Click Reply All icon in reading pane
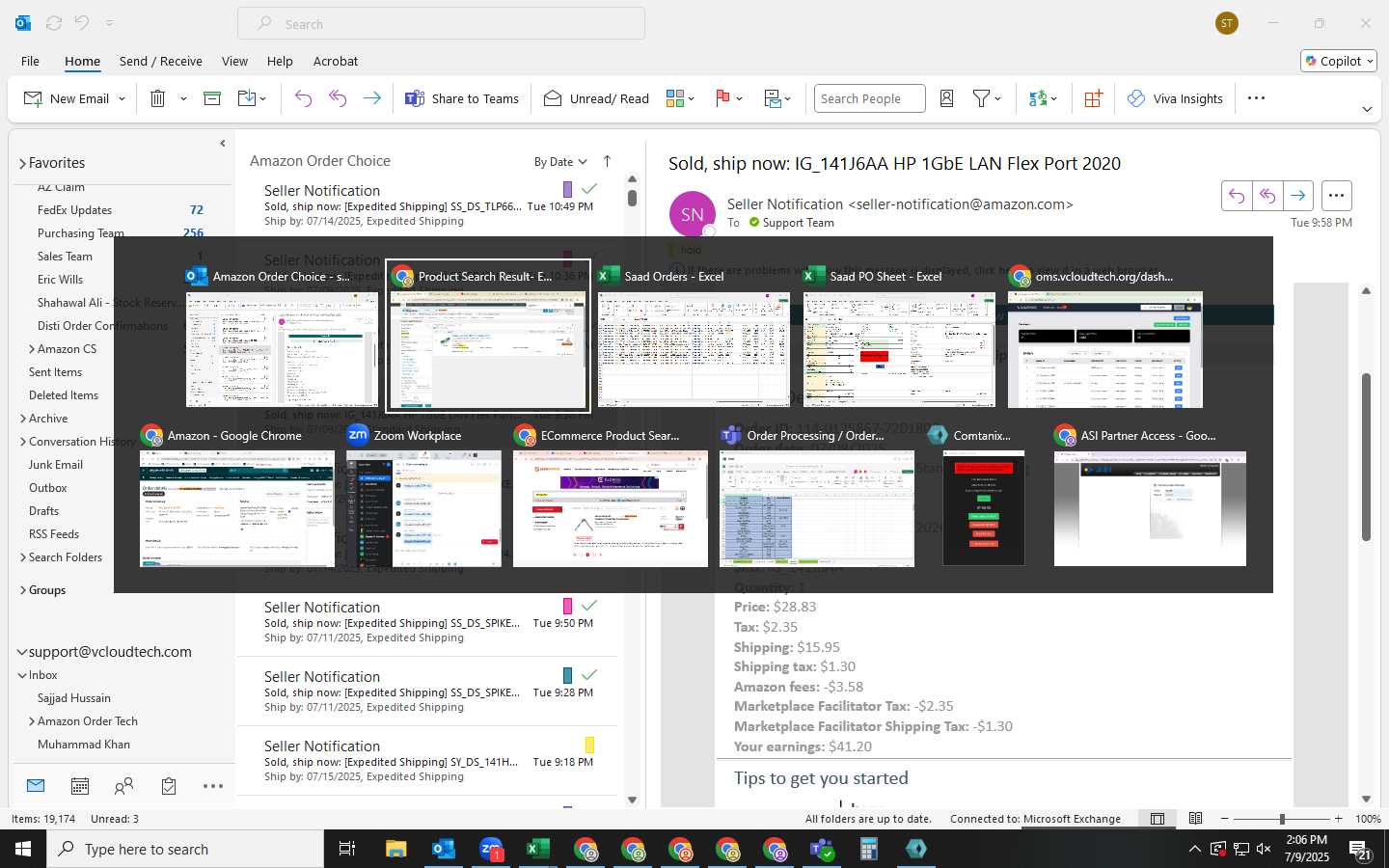Viewport: 1389px width, 868px height. (x=1267, y=196)
